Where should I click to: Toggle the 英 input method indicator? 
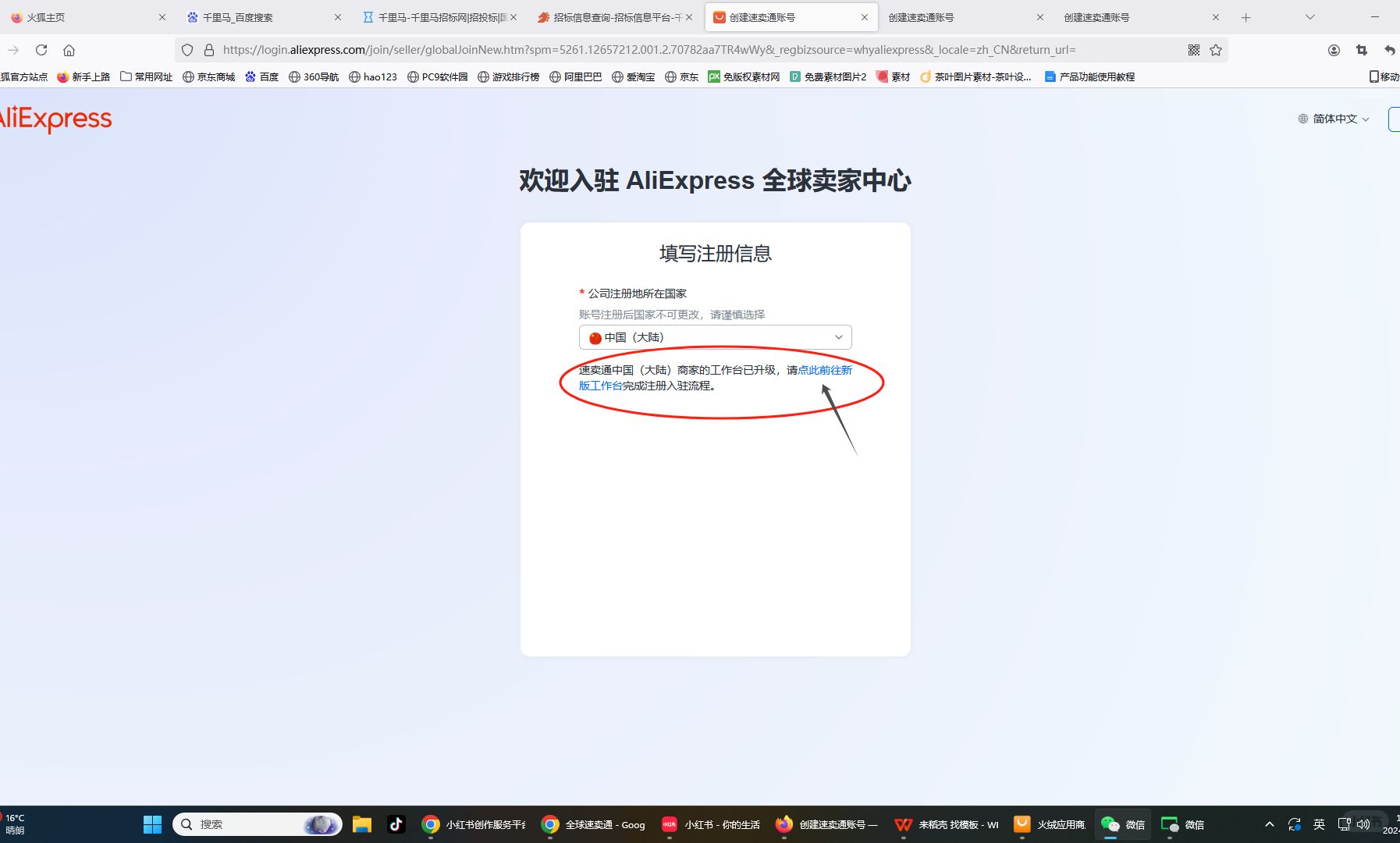(1319, 824)
